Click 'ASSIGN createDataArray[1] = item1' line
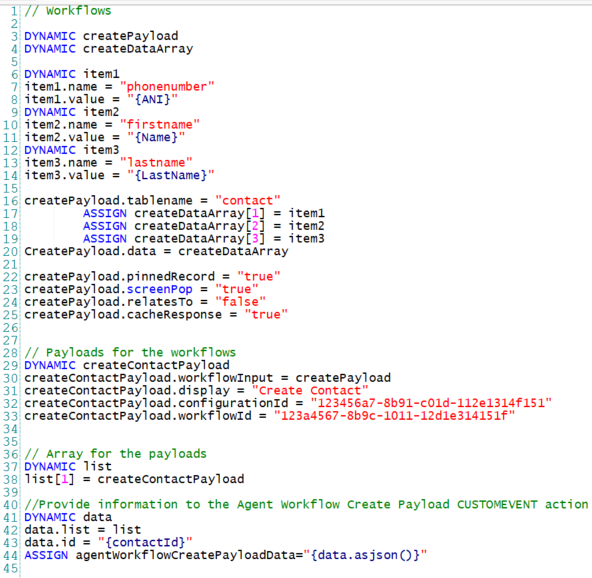This screenshot has width=592, height=578. click(x=204, y=213)
